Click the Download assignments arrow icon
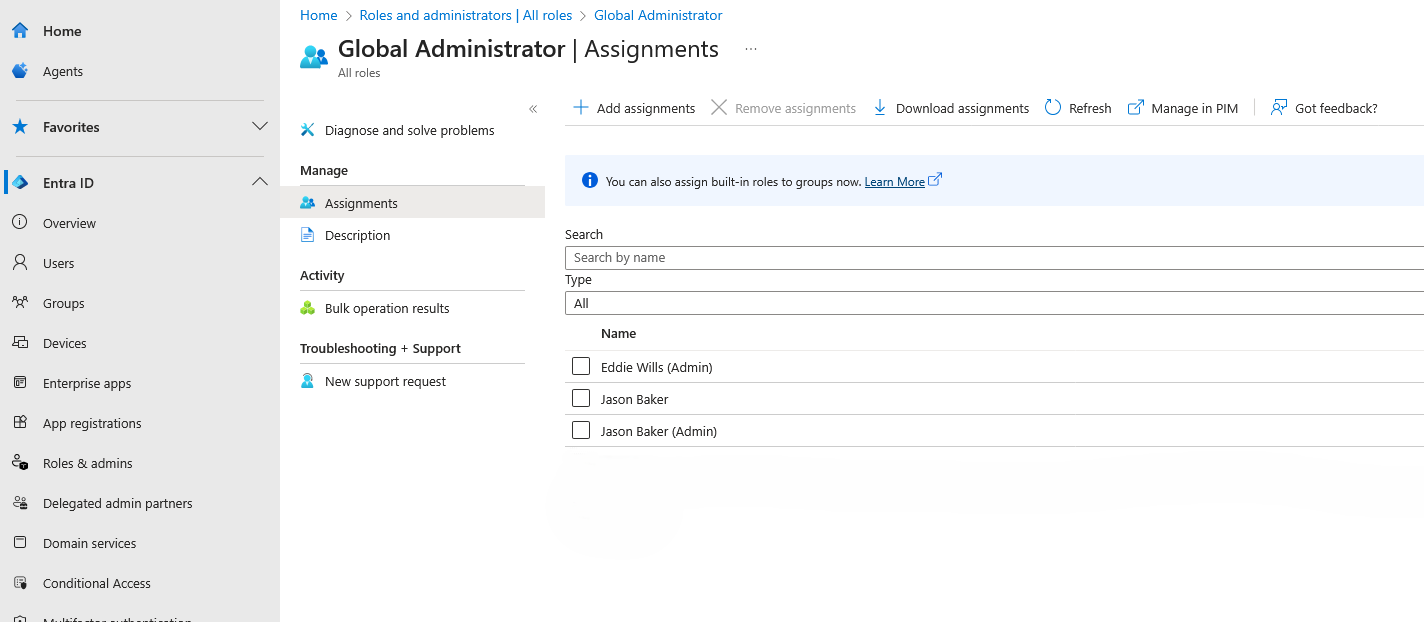This screenshot has height=622, width=1424. point(880,108)
